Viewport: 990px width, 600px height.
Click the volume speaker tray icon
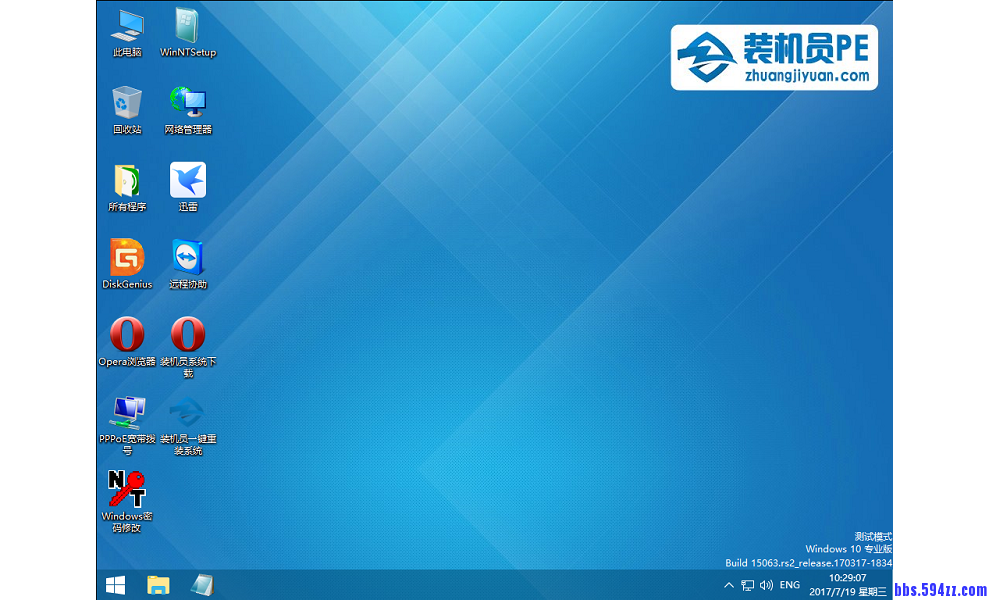point(766,585)
